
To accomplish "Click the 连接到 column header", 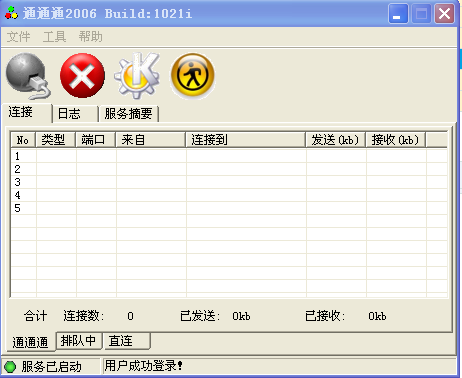I will click(x=246, y=140).
